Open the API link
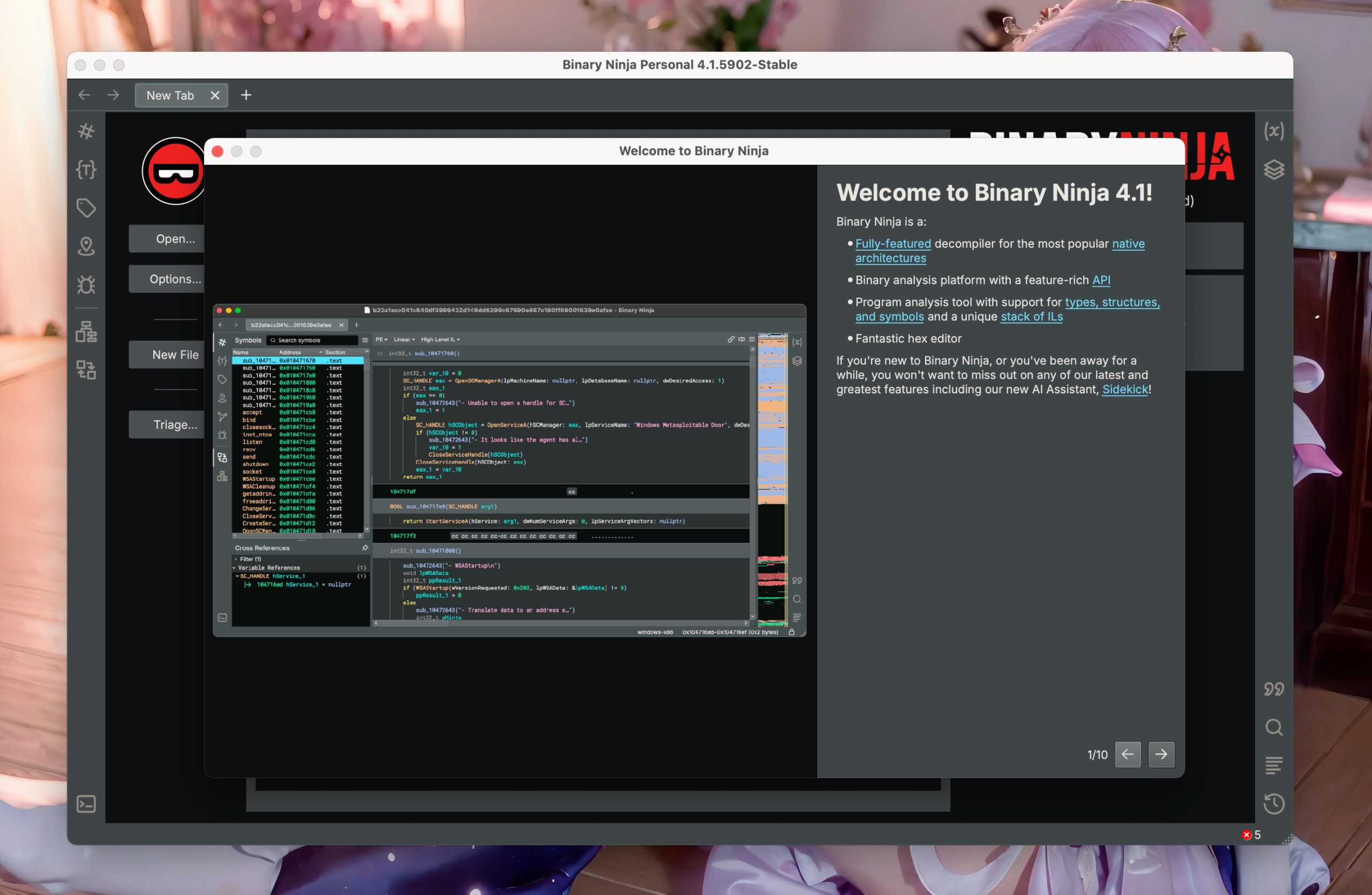The height and width of the screenshot is (895, 1372). (x=1101, y=280)
